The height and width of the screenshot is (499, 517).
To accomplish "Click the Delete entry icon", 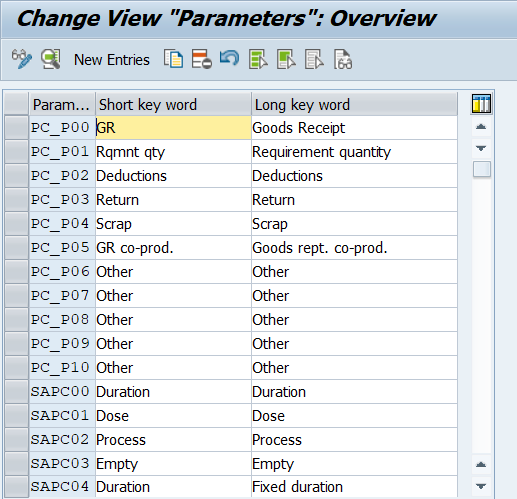I will (x=202, y=59).
